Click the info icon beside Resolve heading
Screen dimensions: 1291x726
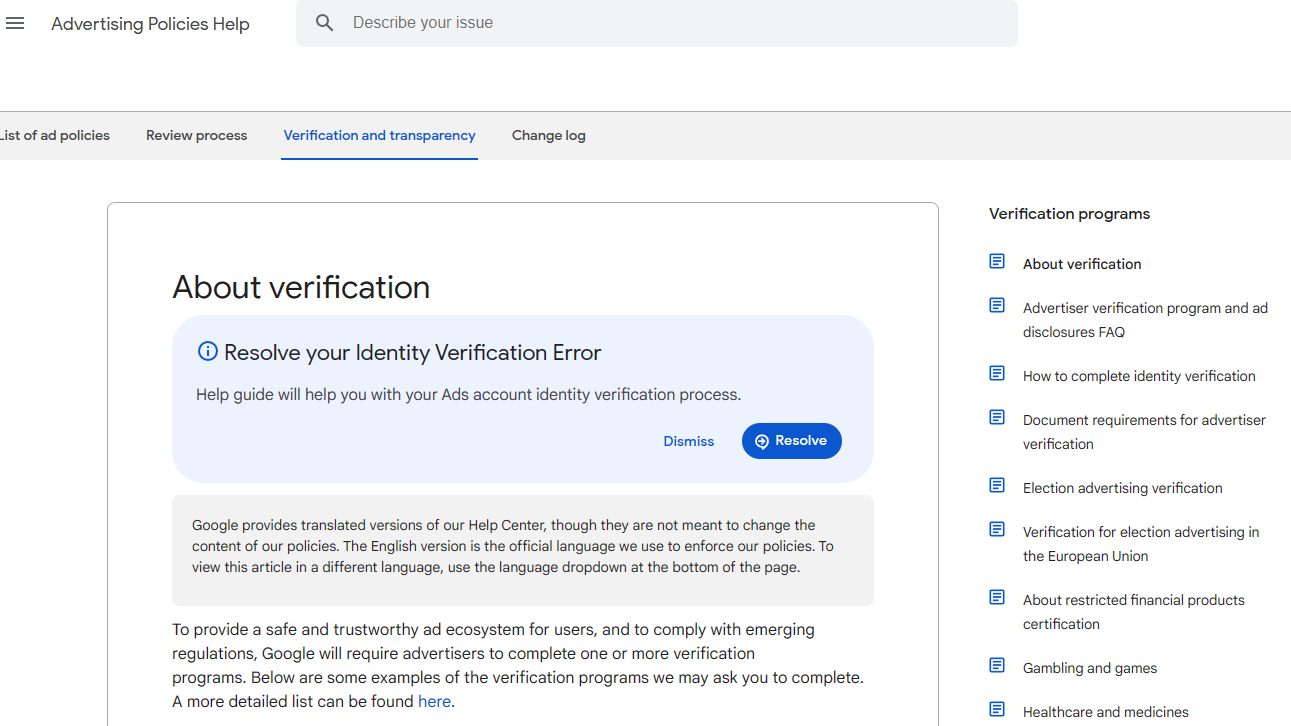pos(208,351)
